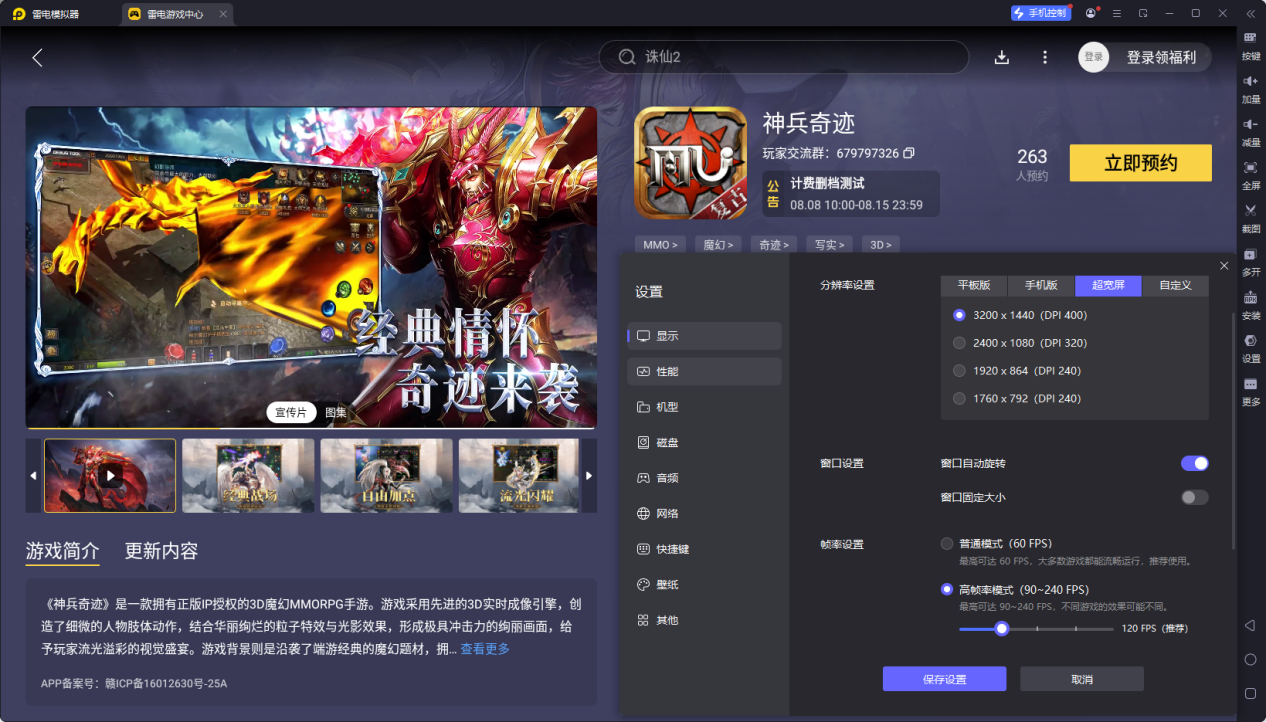Show next thumbnails with right arrow
Screen dimensions: 1266x722
pyautogui.click(x=589, y=476)
